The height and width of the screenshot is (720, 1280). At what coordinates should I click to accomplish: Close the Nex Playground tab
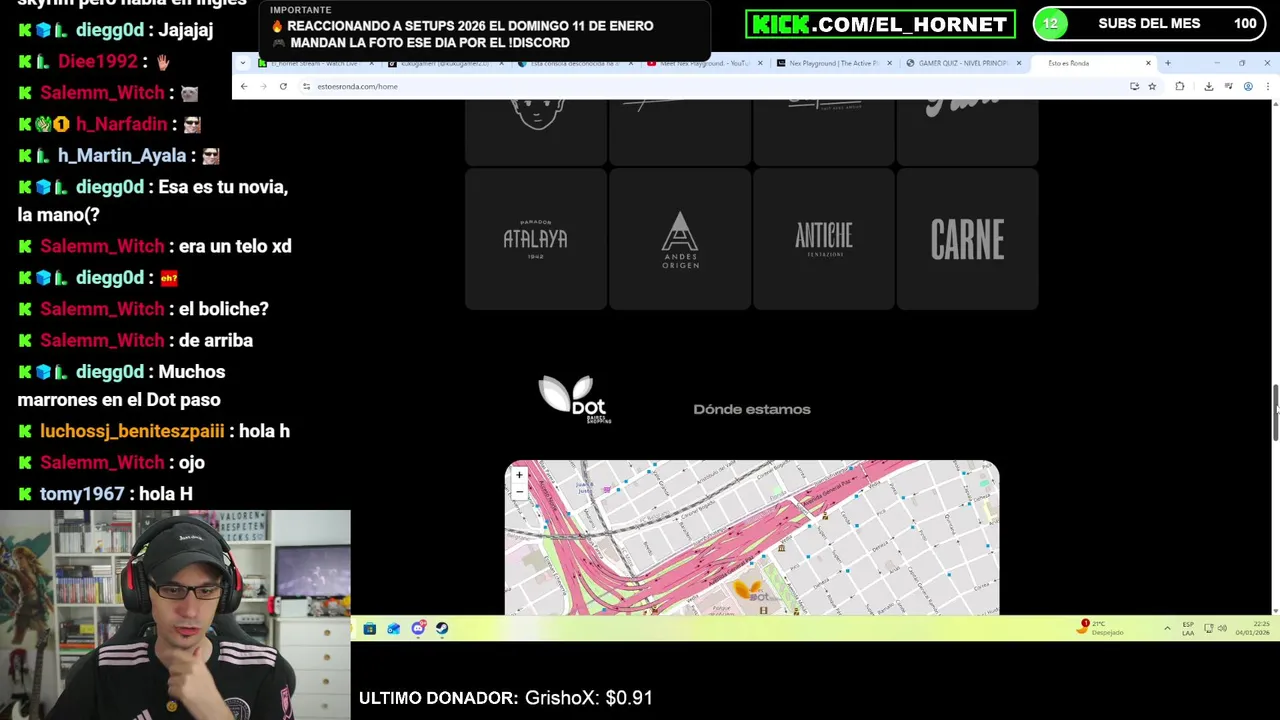[889, 63]
